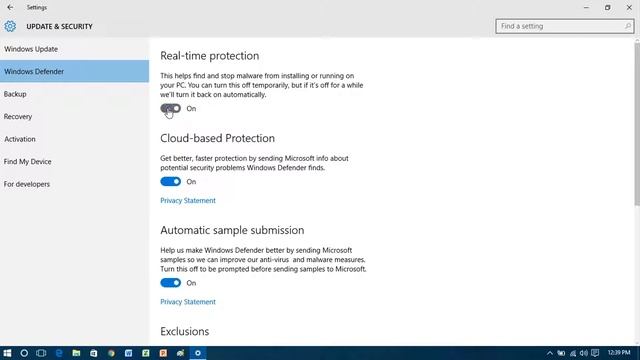Go to Recovery settings
The width and height of the screenshot is (640, 360).
coord(74,117)
